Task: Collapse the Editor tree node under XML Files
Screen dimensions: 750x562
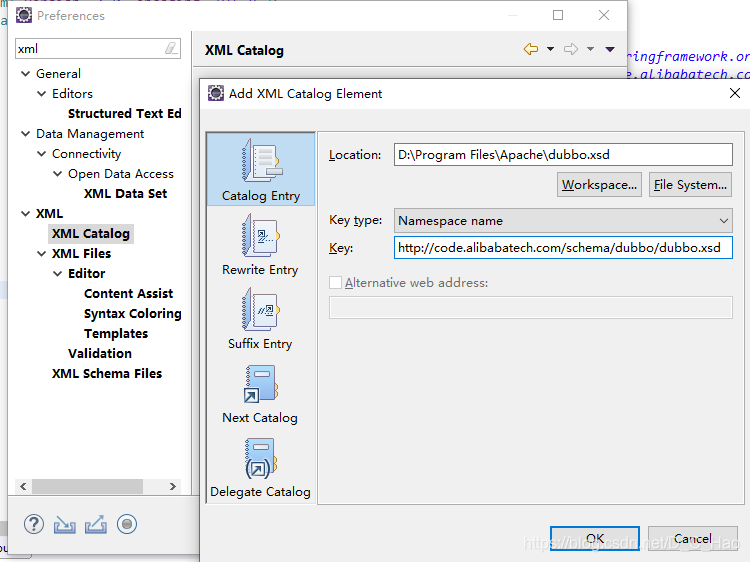Action: pos(57,274)
